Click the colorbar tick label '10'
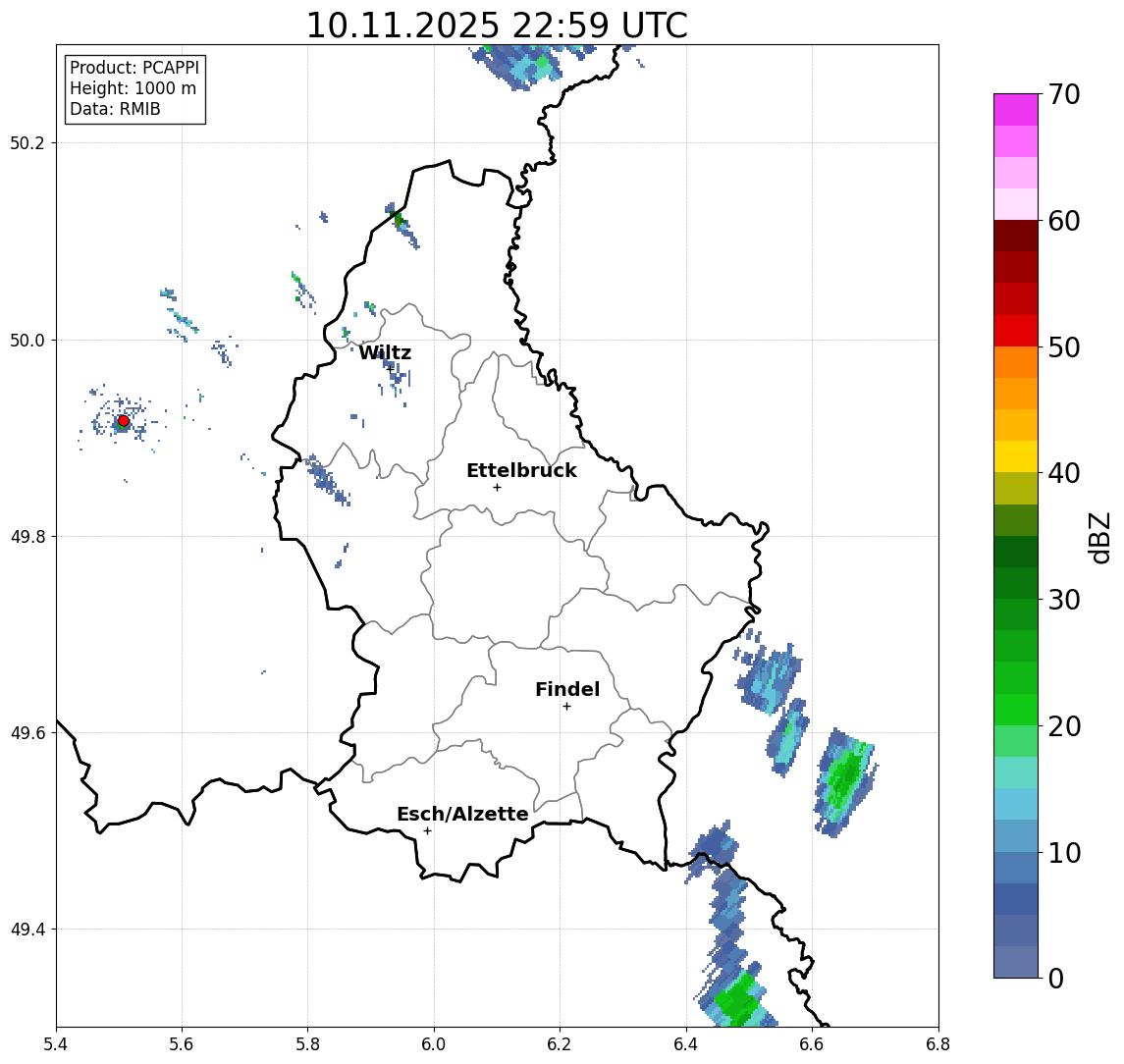Viewport: 1124px width, 1064px height. tap(1064, 852)
